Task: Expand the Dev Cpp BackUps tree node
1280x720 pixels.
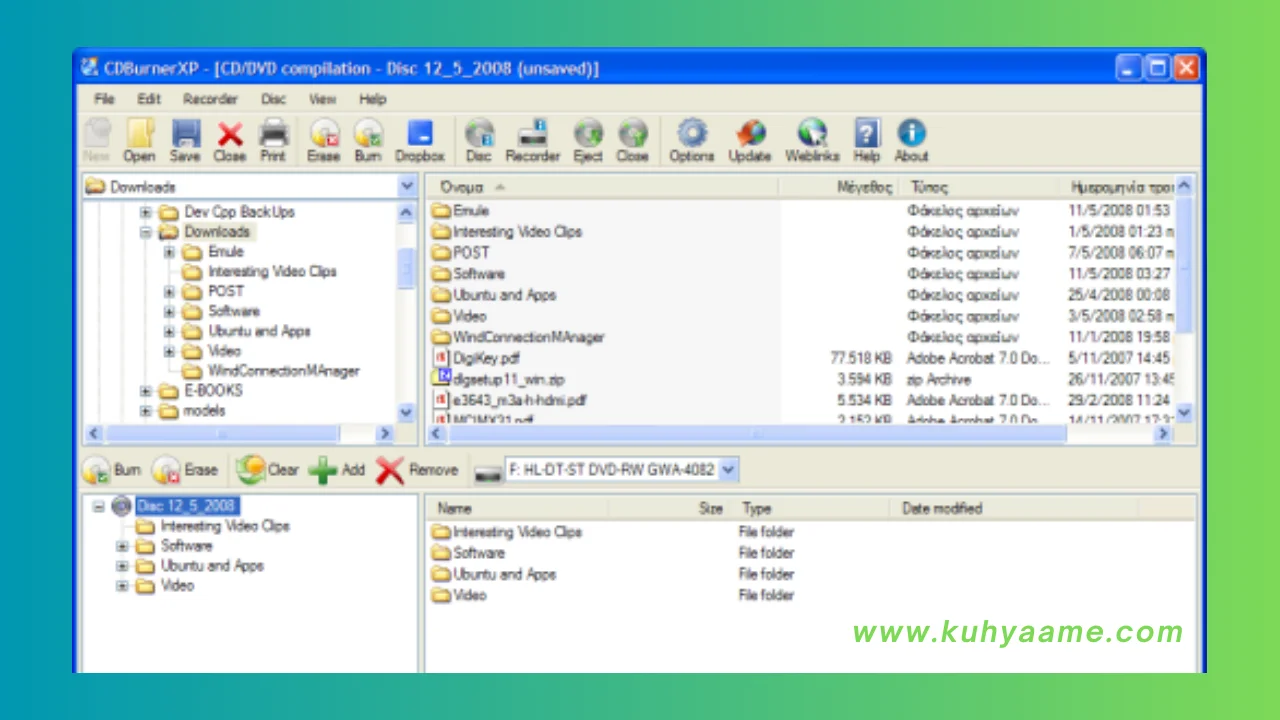Action: pyautogui.click(x=146, y=212)
